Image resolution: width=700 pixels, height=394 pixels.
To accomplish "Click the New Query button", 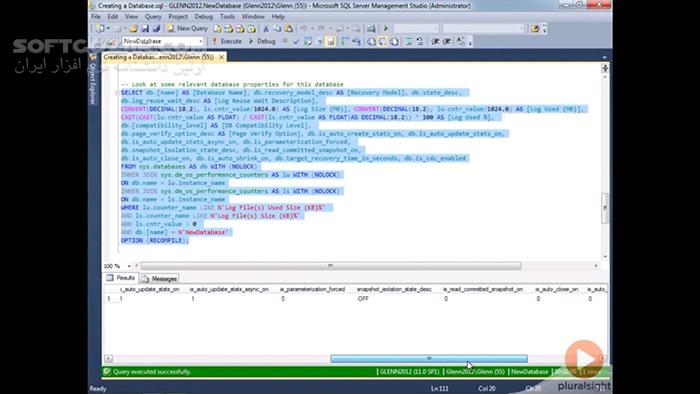I will click(187, 29).
